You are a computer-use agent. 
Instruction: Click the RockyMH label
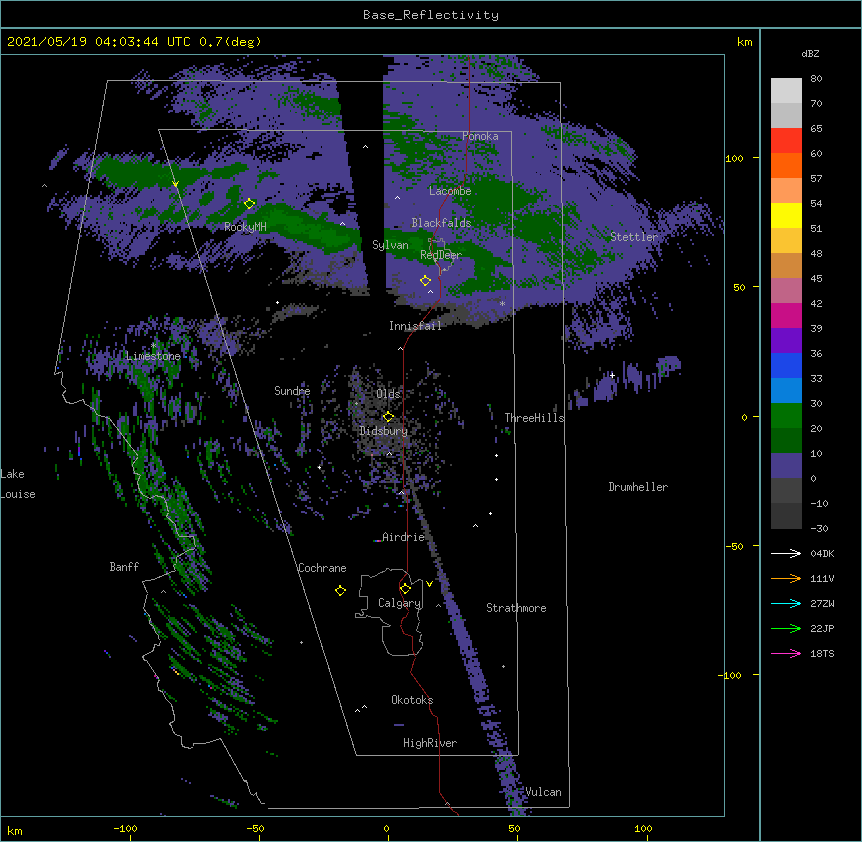245,227
